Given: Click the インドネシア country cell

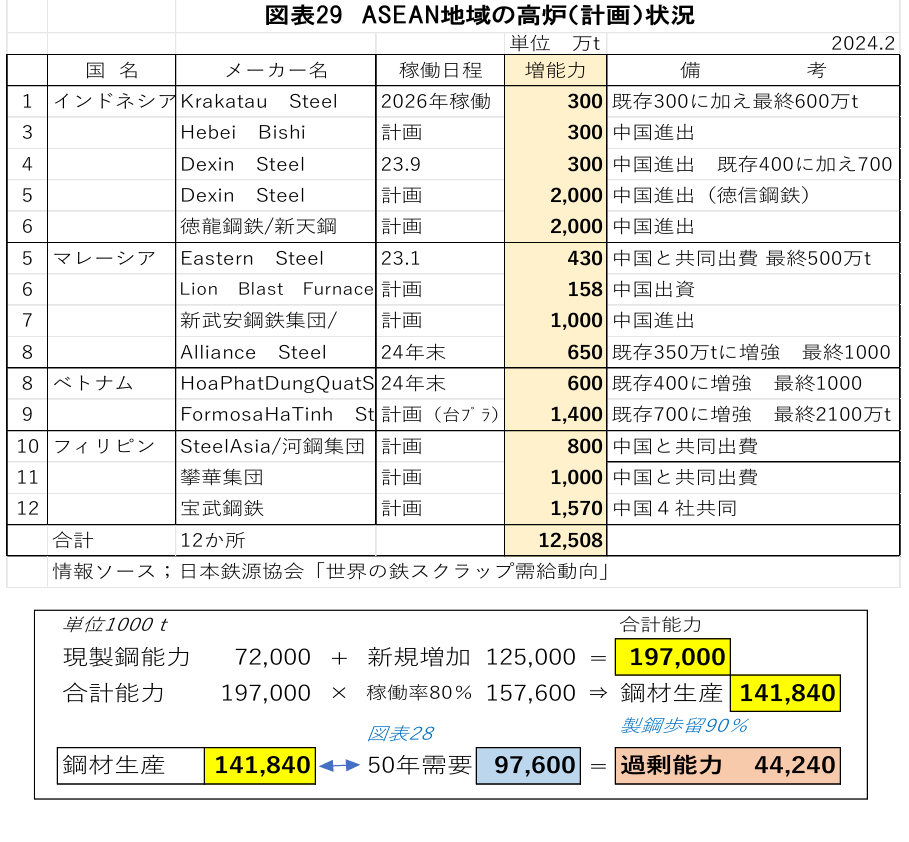Looking at the screenshot, I should (x=112, y=101).
